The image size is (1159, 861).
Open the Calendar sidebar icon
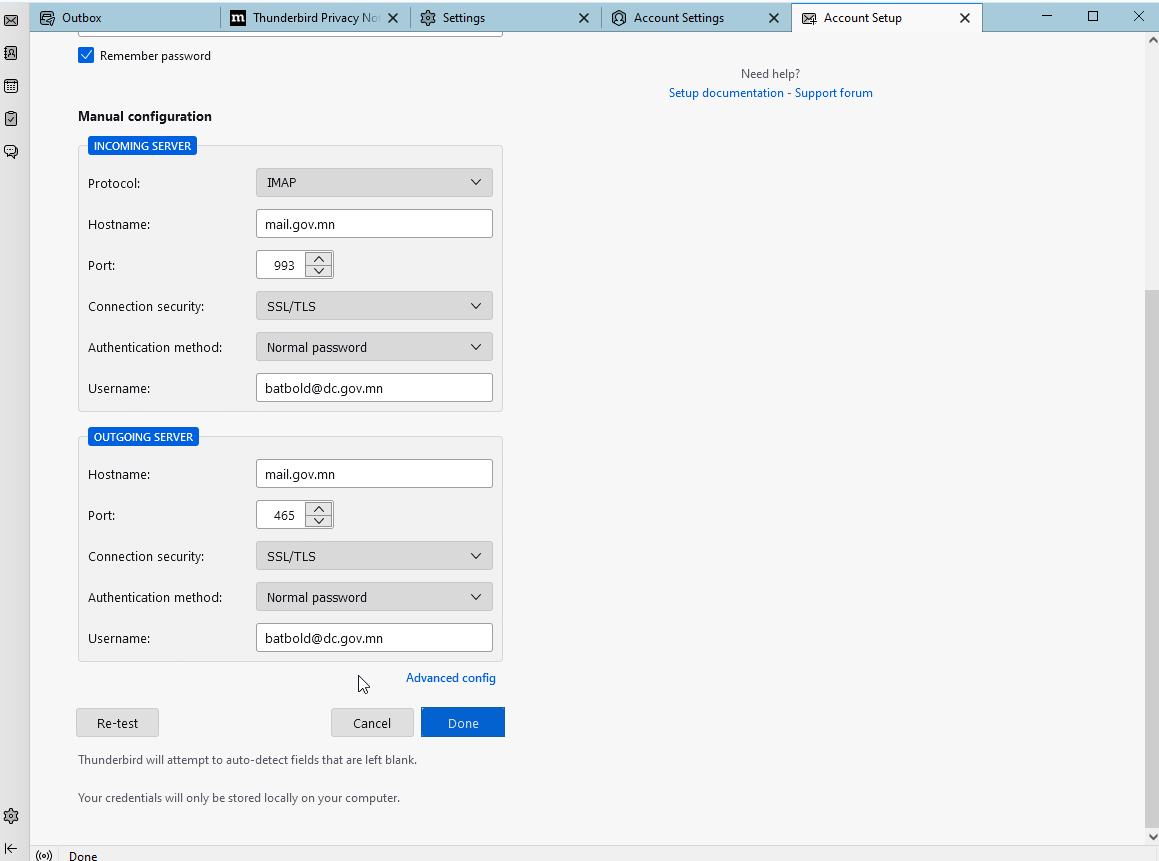[x=11, y=86]
